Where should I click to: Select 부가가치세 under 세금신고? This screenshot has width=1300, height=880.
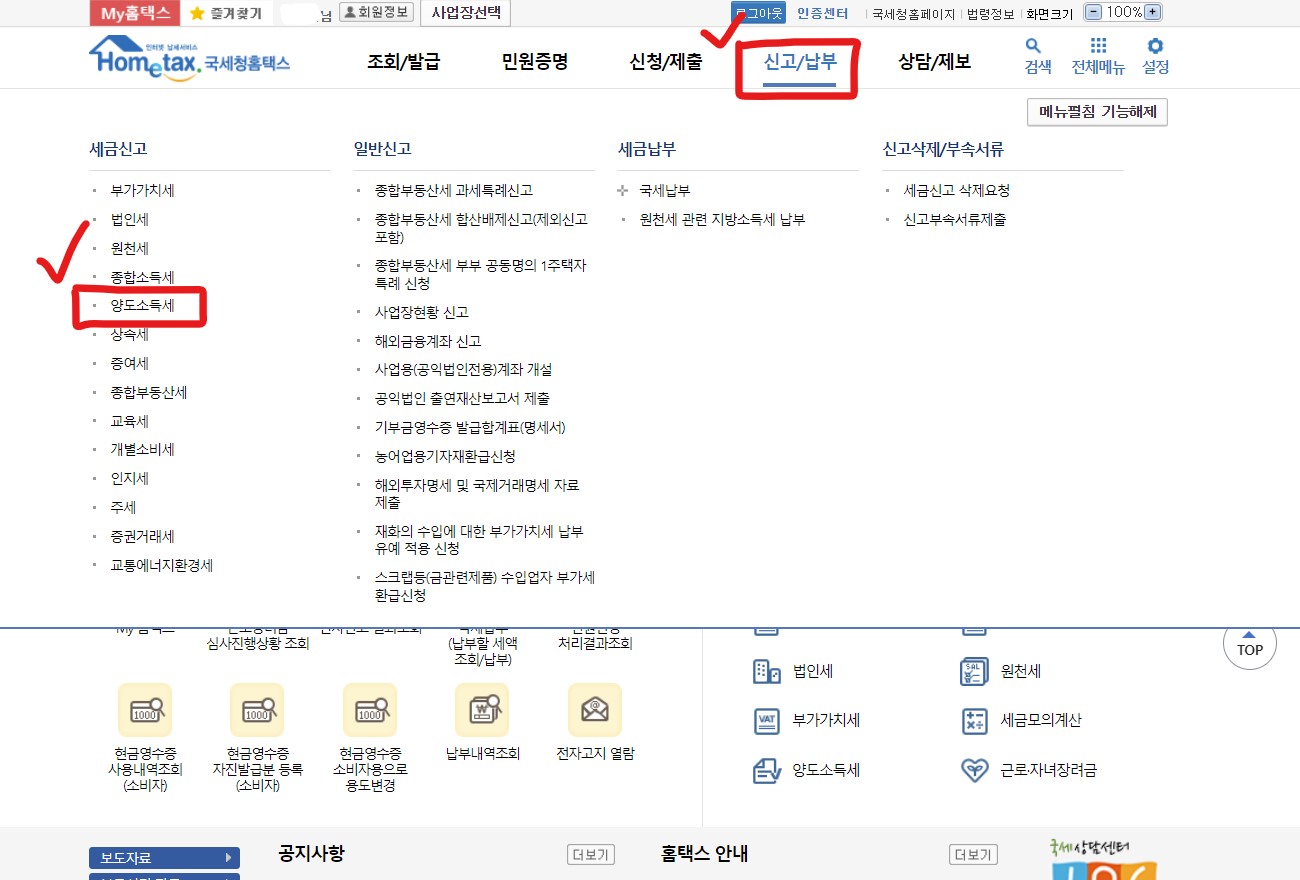coord(142,191)
